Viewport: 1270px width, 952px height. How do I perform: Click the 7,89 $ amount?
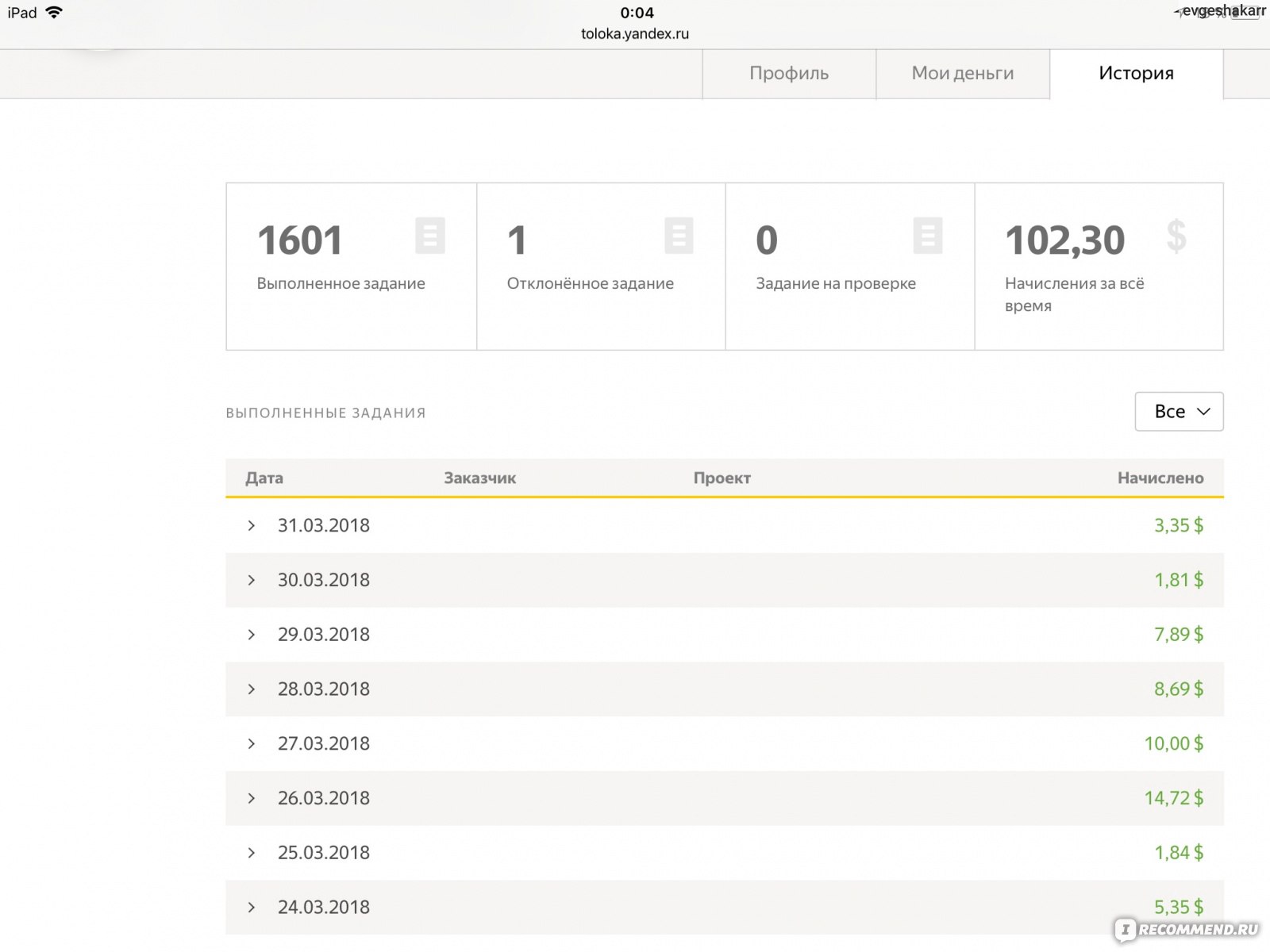click(1179, 635)
